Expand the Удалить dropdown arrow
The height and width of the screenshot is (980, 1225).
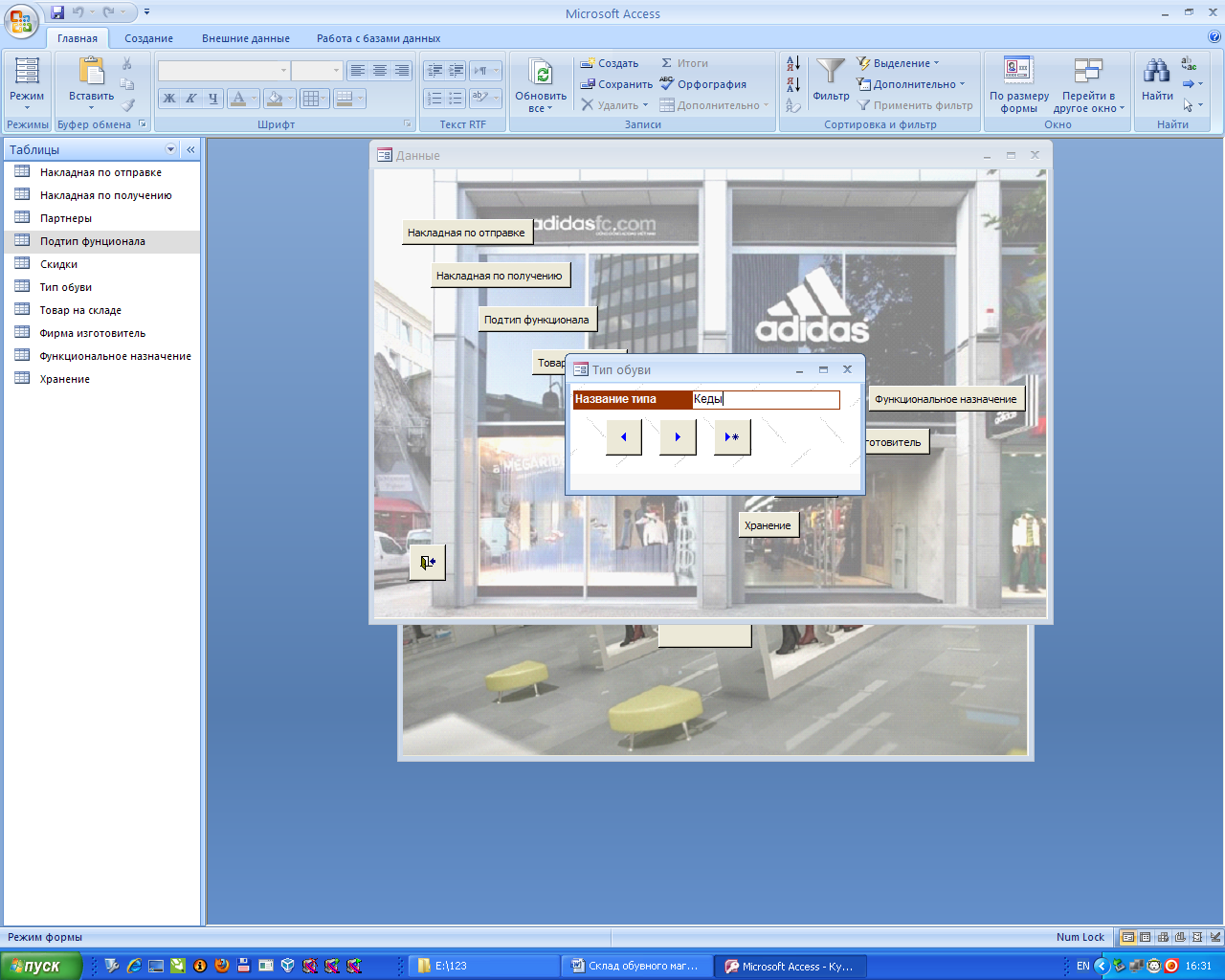coord(646,105)
